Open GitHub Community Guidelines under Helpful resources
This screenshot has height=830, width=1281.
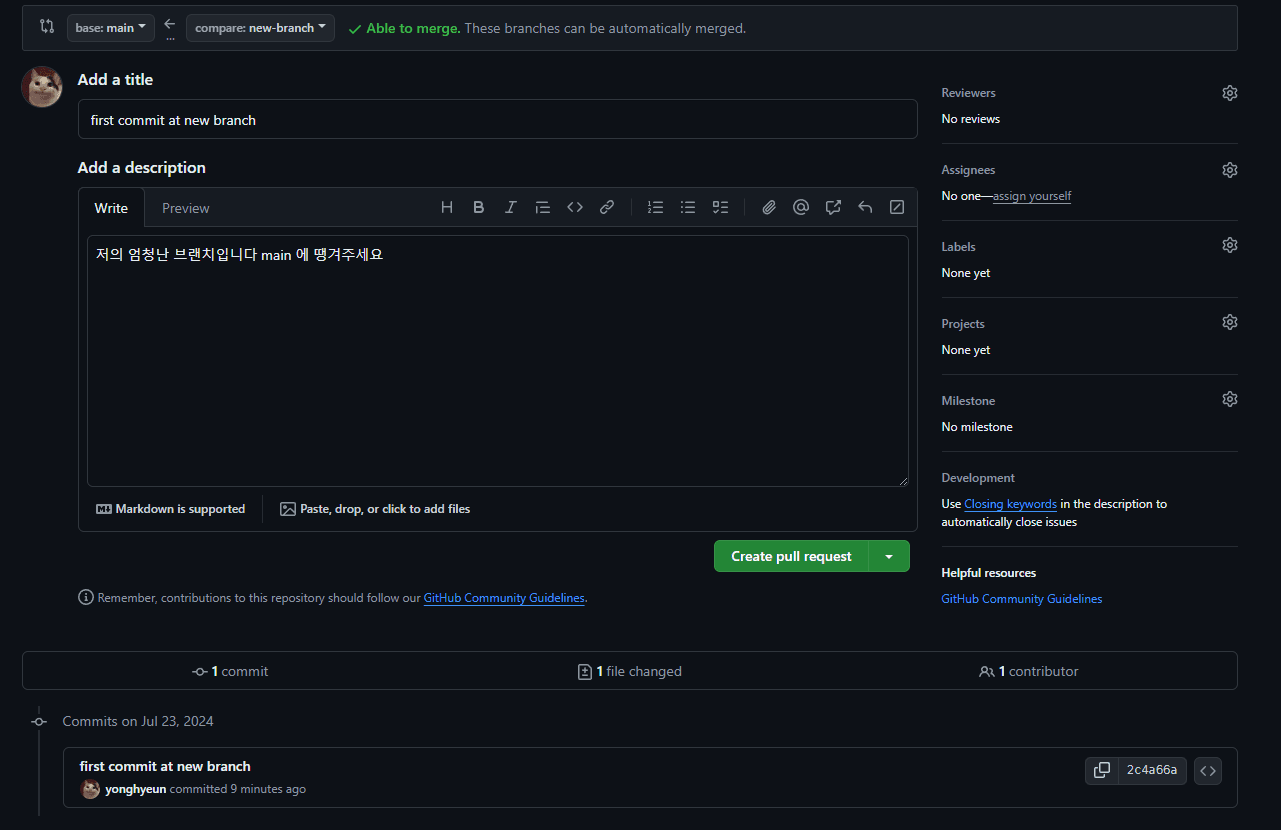click(1022, 599)
